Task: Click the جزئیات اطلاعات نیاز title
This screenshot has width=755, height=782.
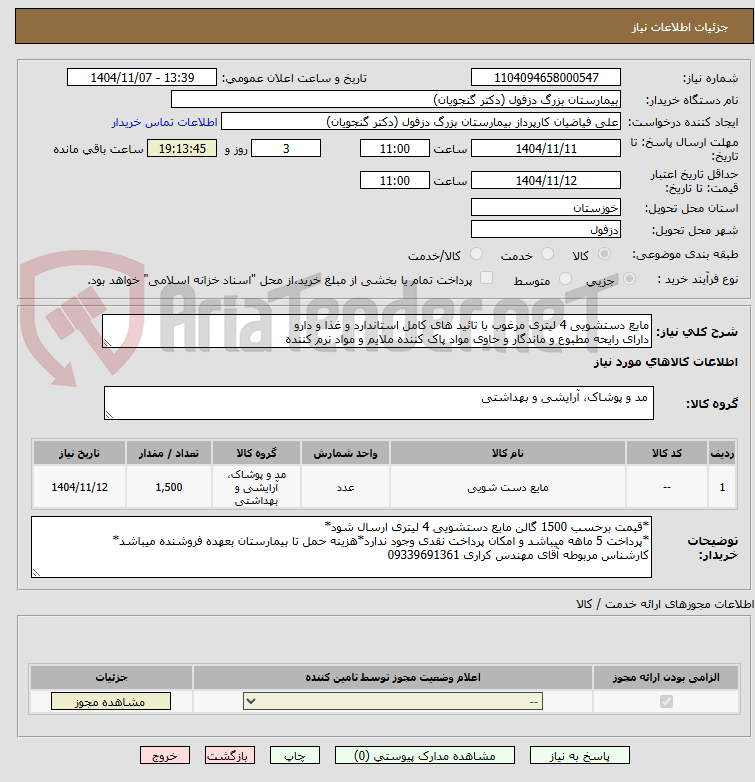Action: [x=680, y=27]
